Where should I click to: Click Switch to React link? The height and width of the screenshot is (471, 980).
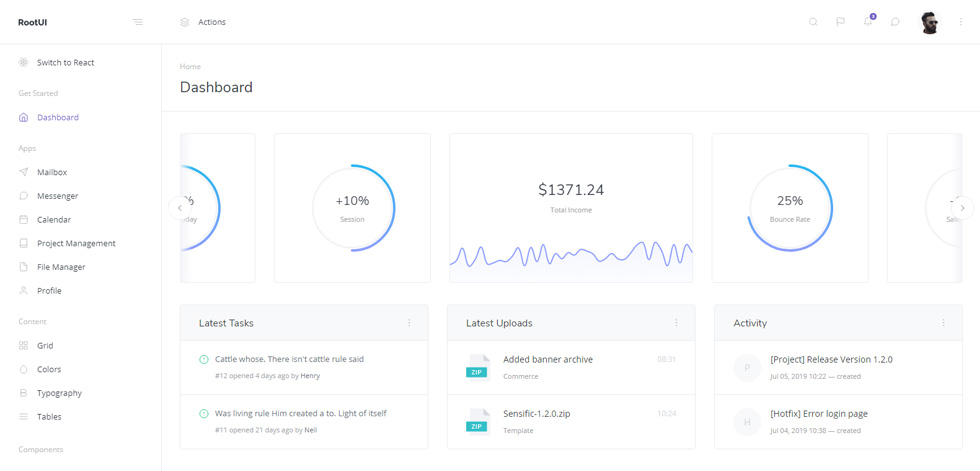(x=66, y=62)
